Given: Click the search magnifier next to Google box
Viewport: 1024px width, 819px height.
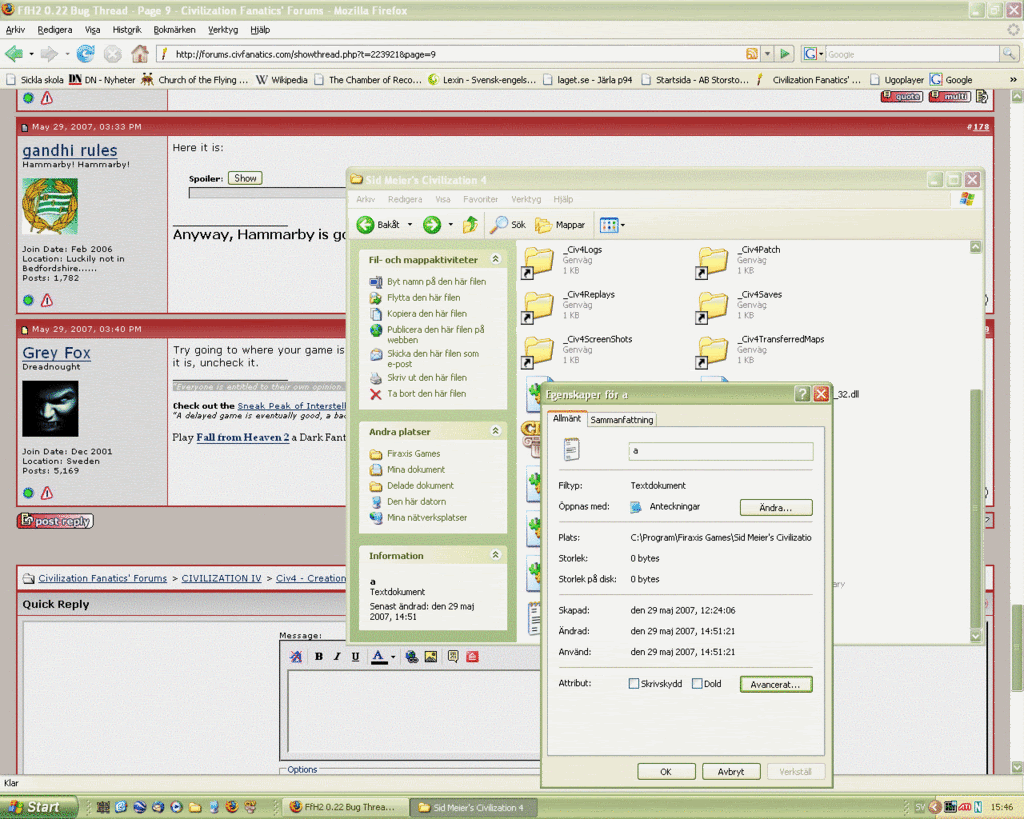Looking at the screenshot, I should pyautogui.click(x=1009, y=54).
